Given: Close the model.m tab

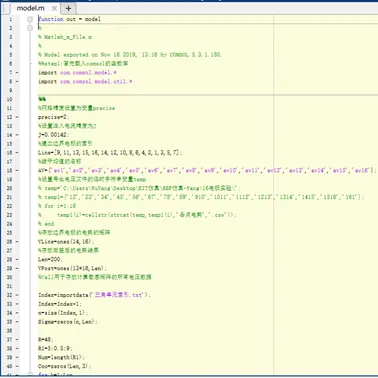Looking at the screenshot, I should click(x=54, y=8).
